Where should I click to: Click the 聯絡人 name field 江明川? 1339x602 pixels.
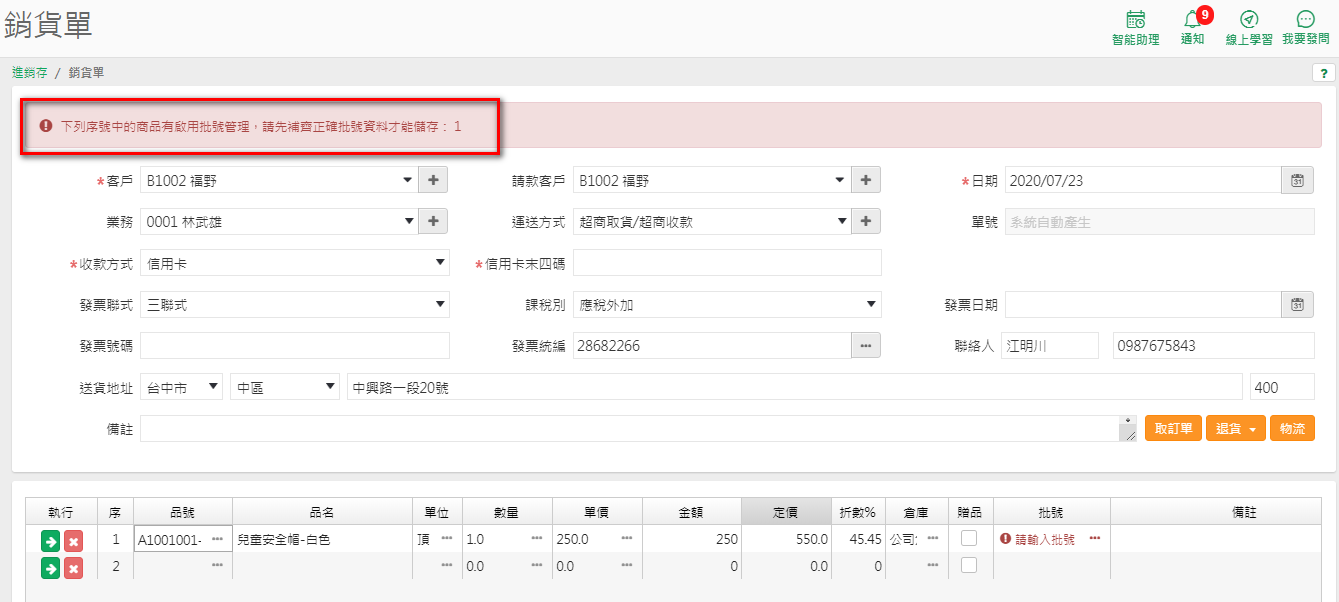(x=1049, y=345)
